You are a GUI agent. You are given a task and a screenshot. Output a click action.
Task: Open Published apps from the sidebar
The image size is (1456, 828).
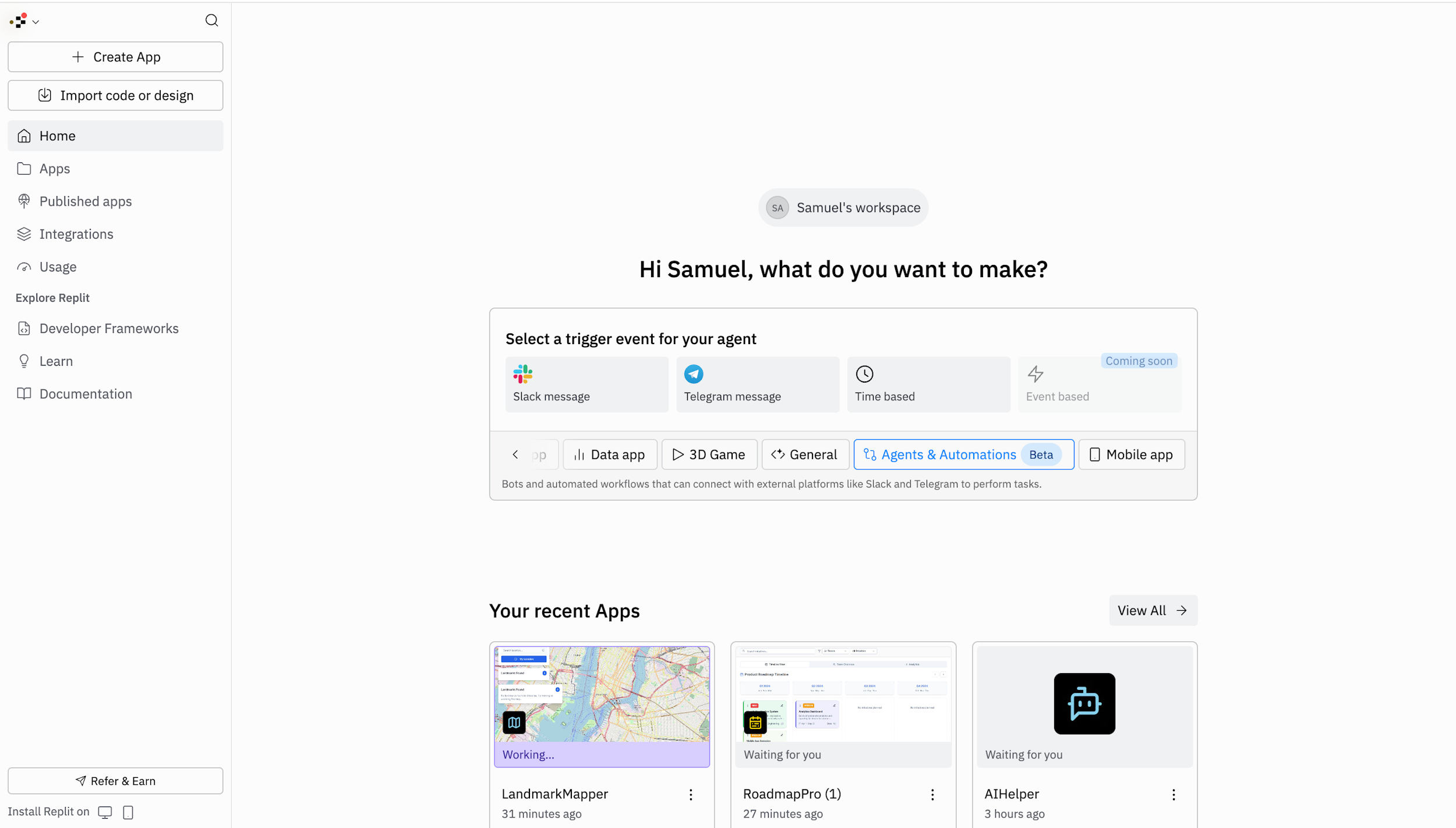pos(85,201)
